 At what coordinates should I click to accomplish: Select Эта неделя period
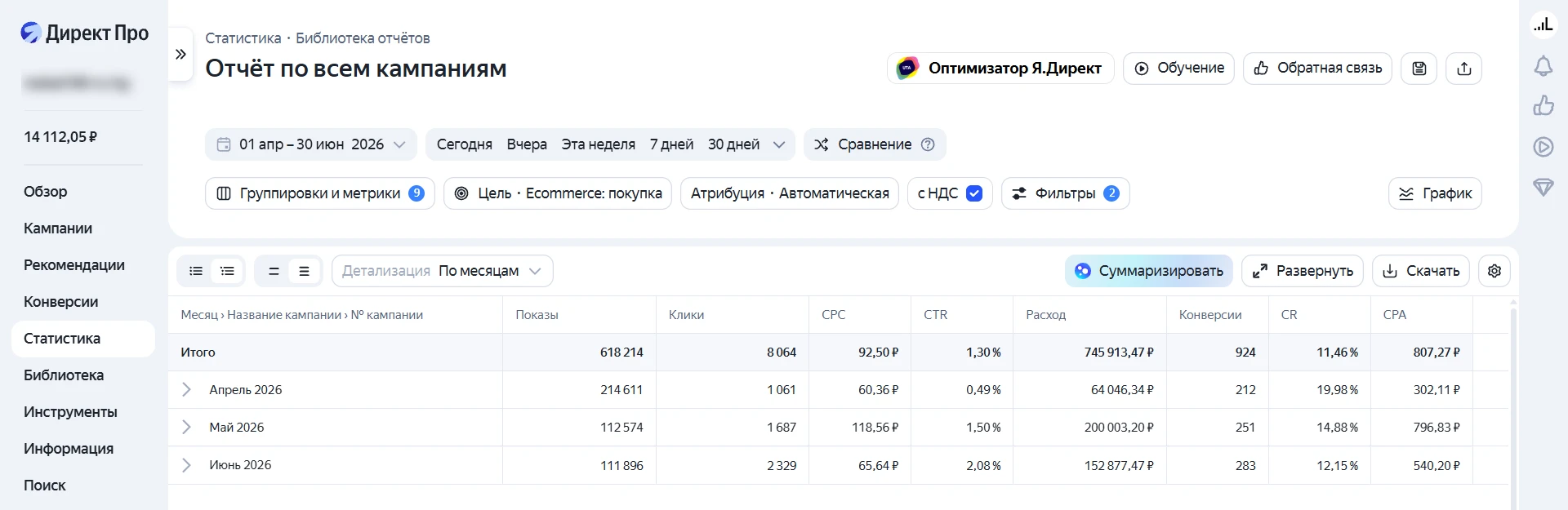point(599,144)
